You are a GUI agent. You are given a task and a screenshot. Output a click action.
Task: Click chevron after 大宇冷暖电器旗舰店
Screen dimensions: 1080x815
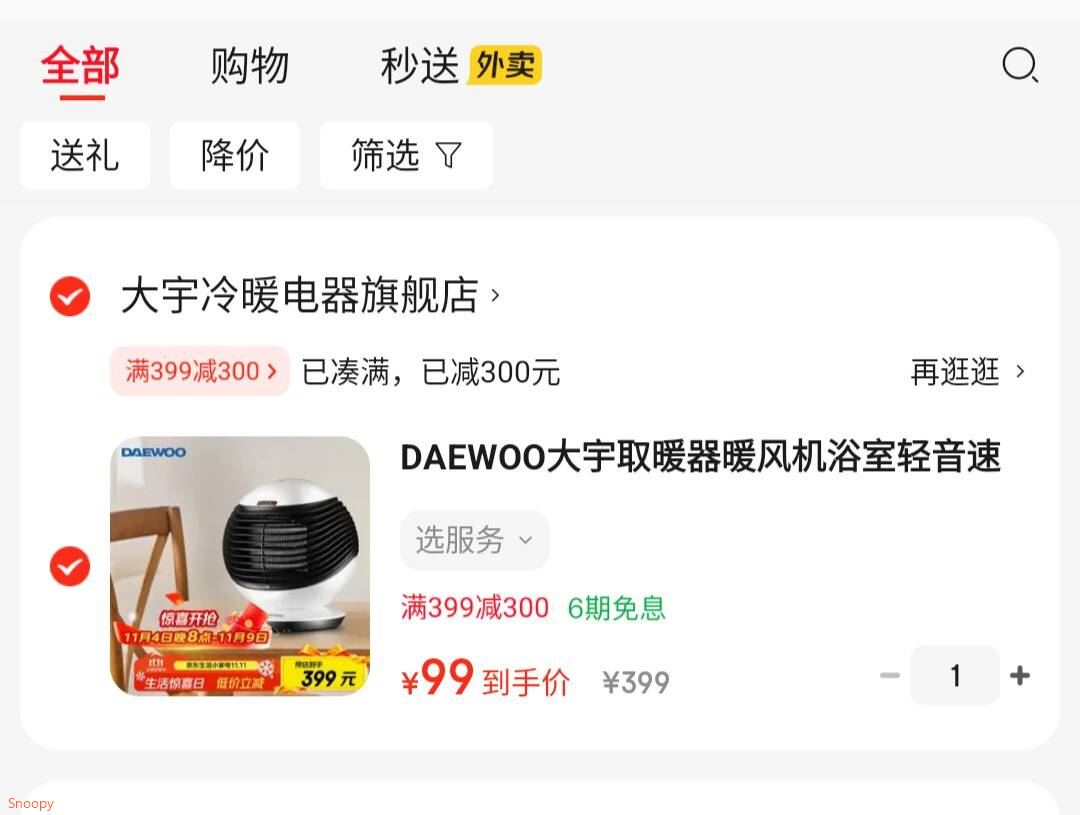495,296
